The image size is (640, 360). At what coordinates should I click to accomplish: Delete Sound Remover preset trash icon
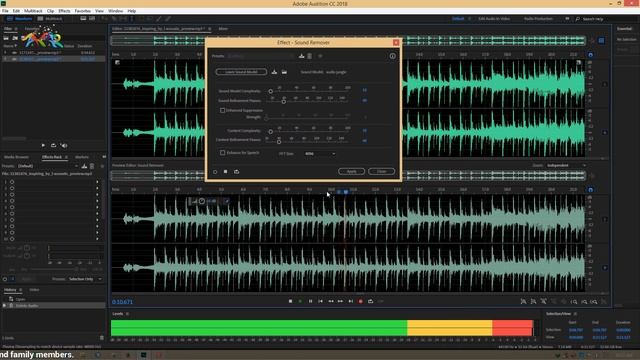tap(309, 56)
